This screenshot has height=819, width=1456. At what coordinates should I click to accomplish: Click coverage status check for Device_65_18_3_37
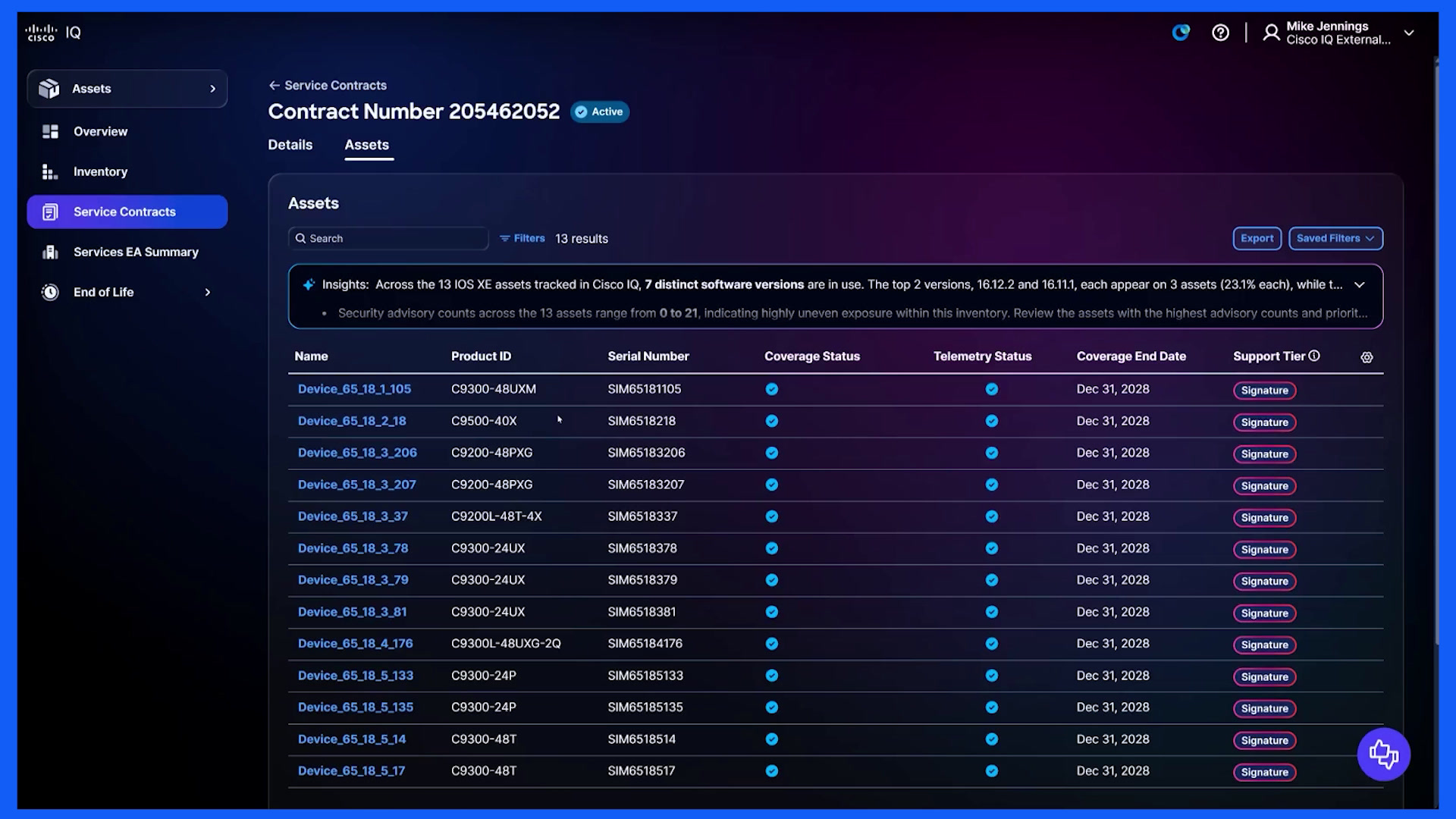772,516
